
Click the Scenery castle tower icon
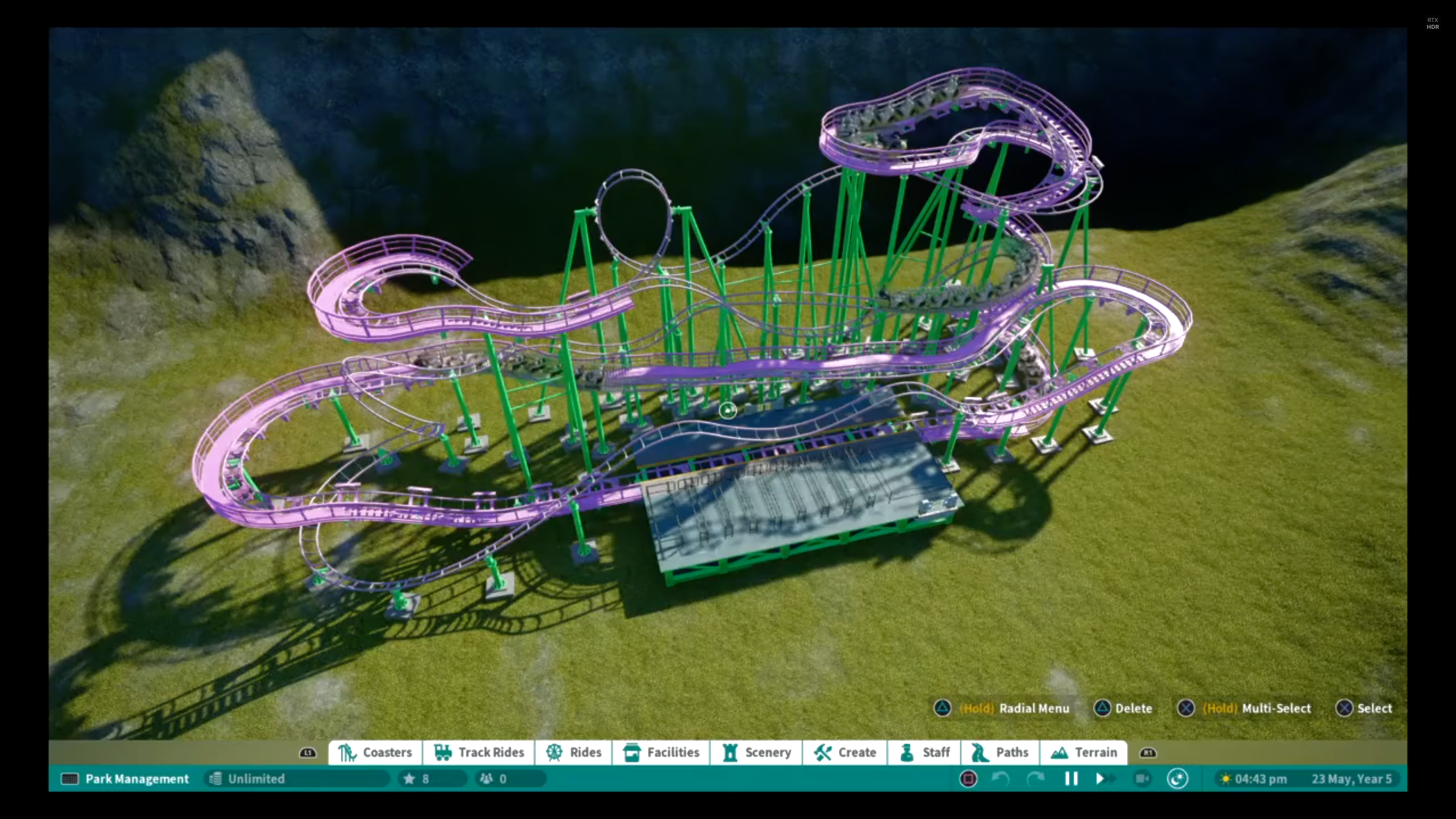coord(730,752)
